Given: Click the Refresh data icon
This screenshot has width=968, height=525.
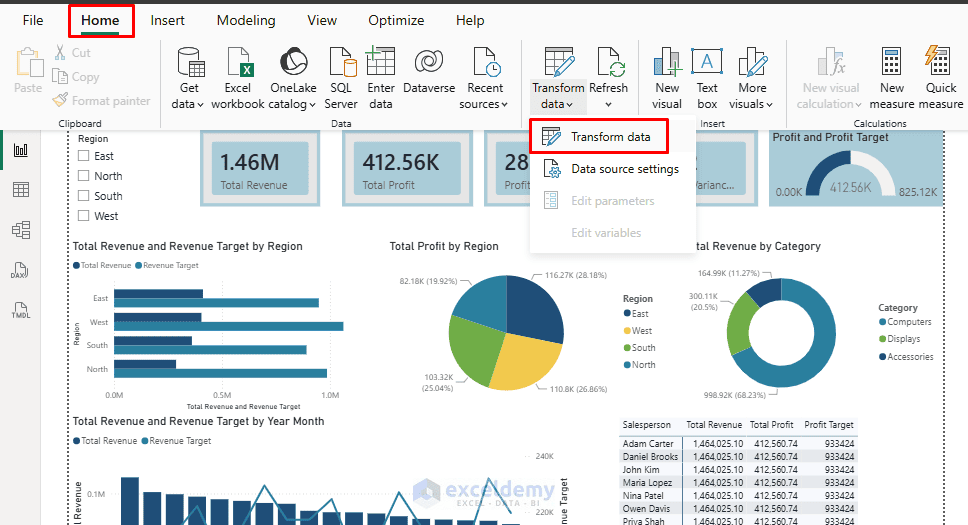Looking at the screenshot, I should 609,62.
